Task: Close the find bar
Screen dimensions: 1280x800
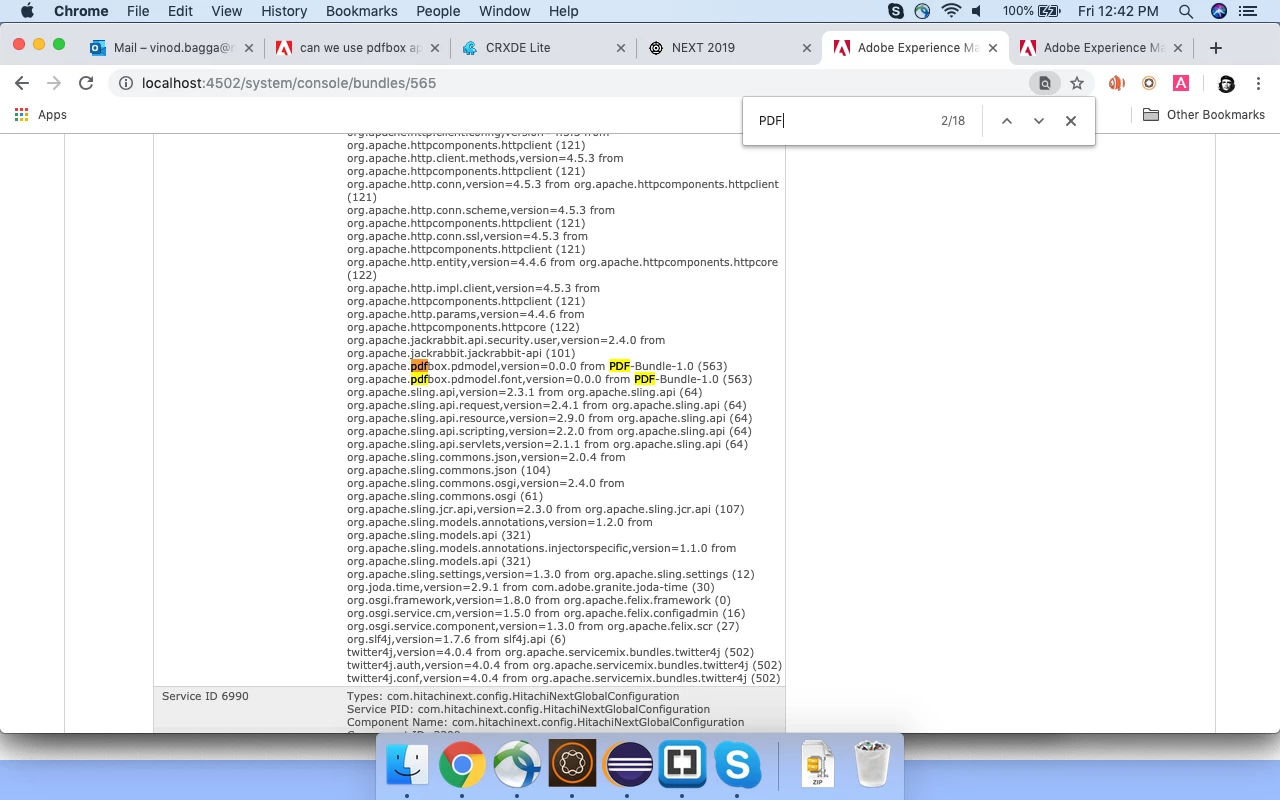Action: coord(1071,121)
